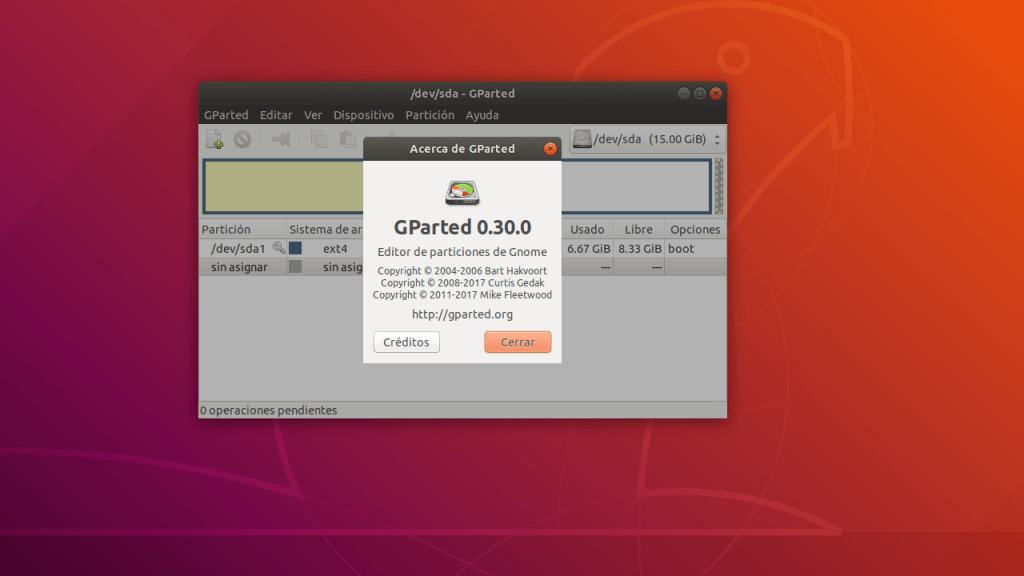Open the Ver menu
This screenshot has height=576, width=1024.
[x=313, y=115]
